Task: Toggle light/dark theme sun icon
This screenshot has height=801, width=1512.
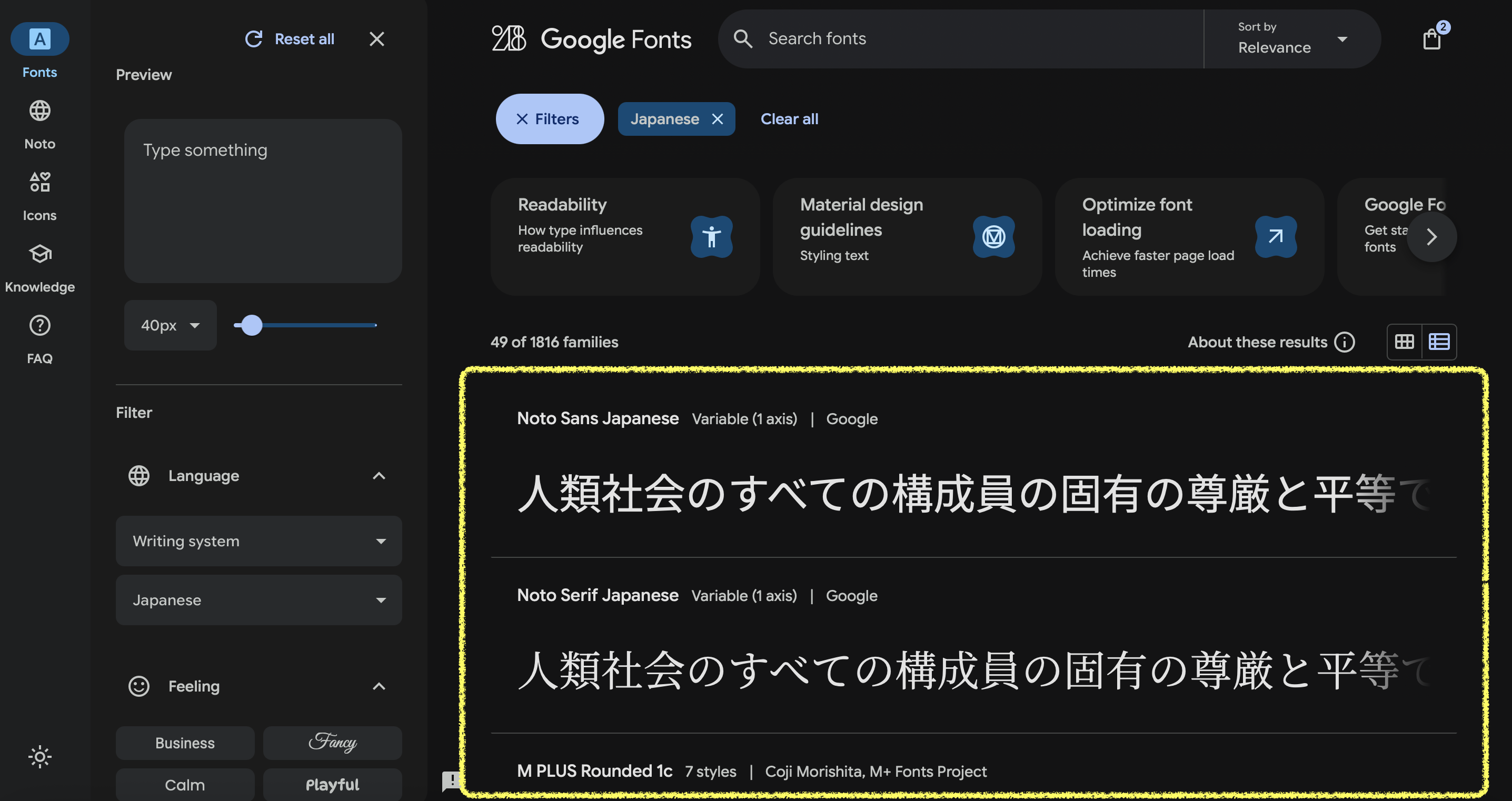Action: 39,756
